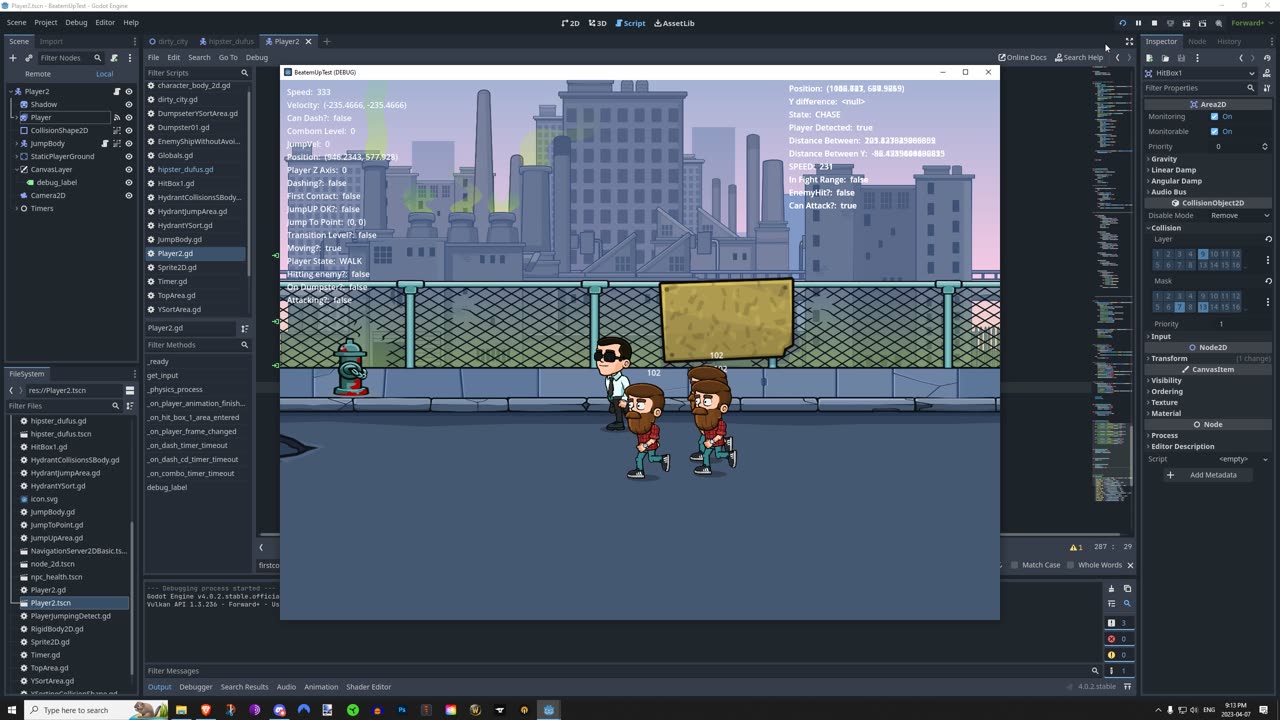Switch to the Import dock tab
Image resolution: width=1280 pixels, height=720 pixels.
click(x=51, y=41)
